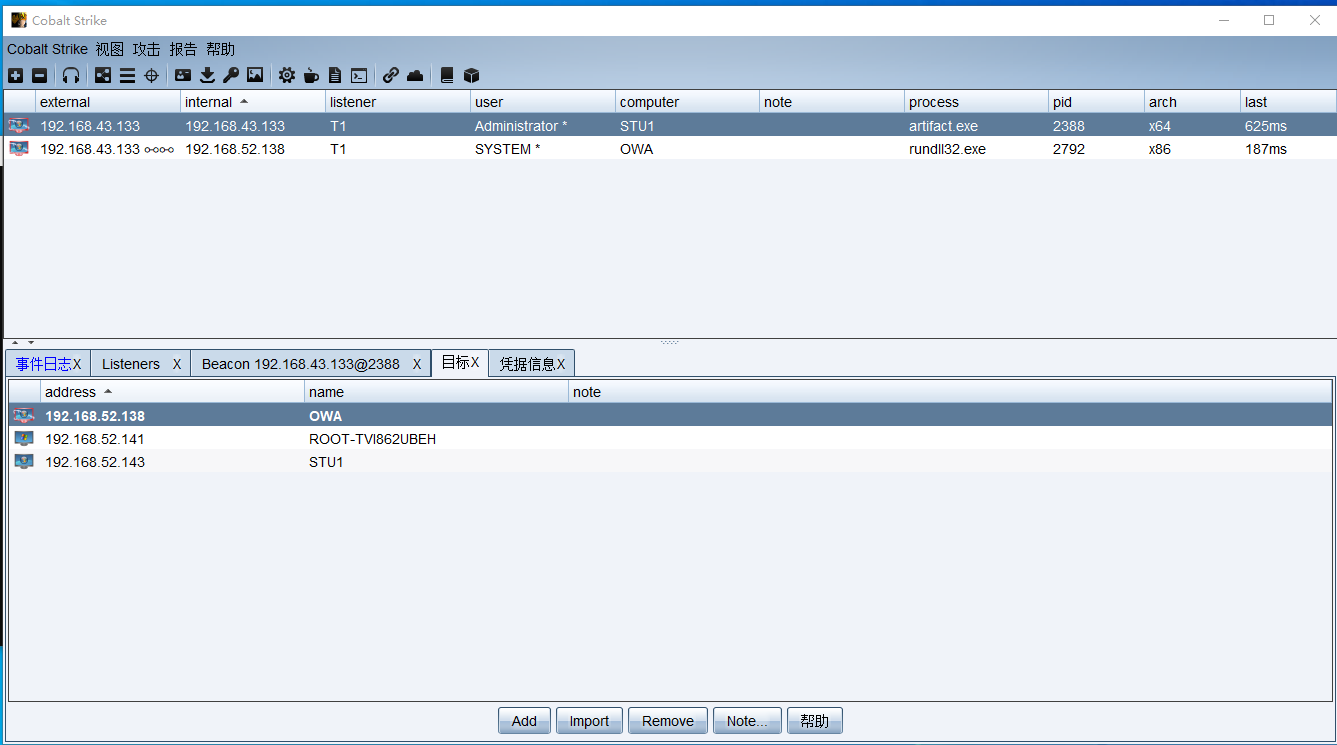Click the chain link host file icon
This screenshot has width=1337, height=745.
[391, 75]
